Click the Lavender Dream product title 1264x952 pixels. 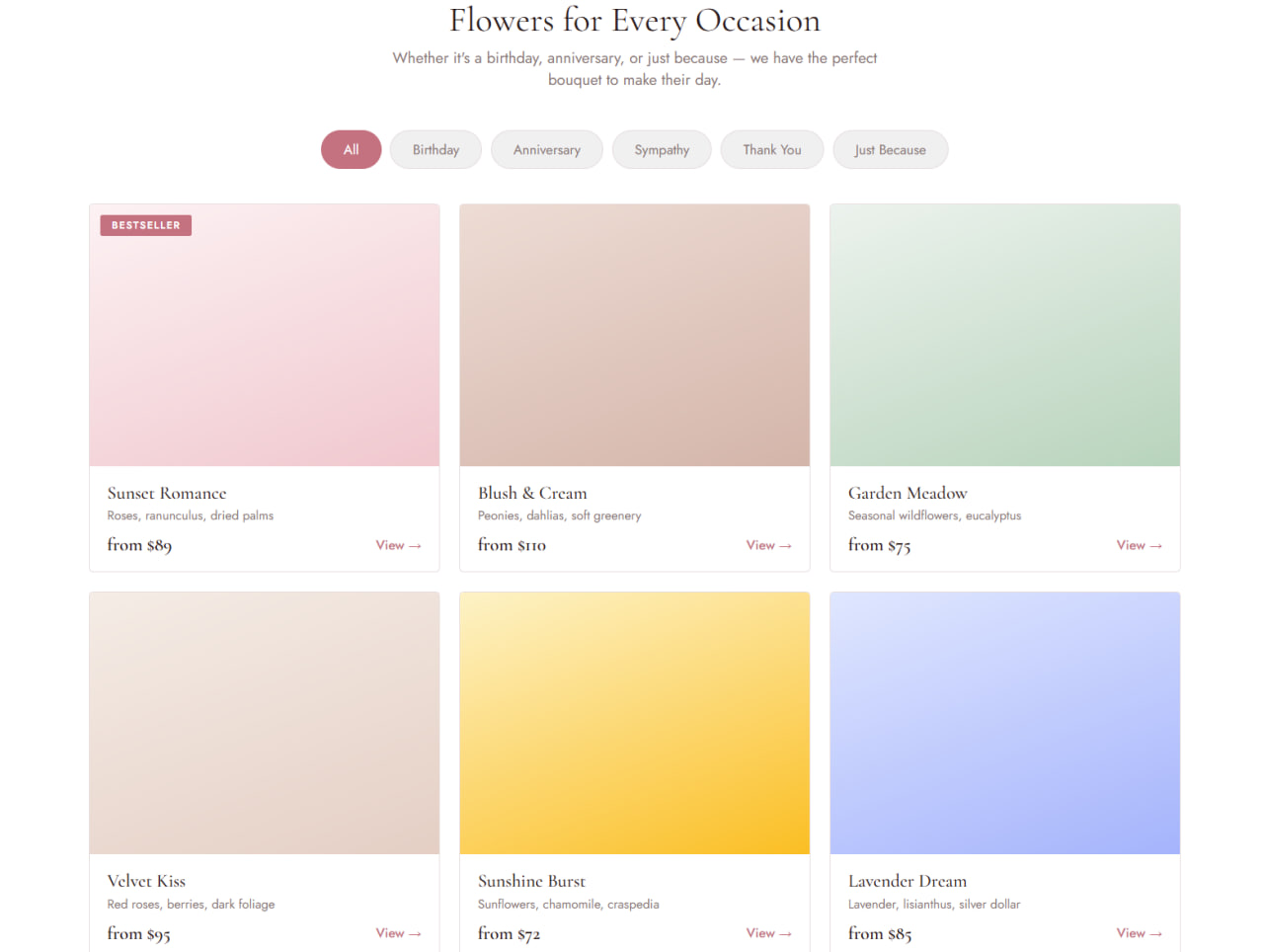click(907, 881)
